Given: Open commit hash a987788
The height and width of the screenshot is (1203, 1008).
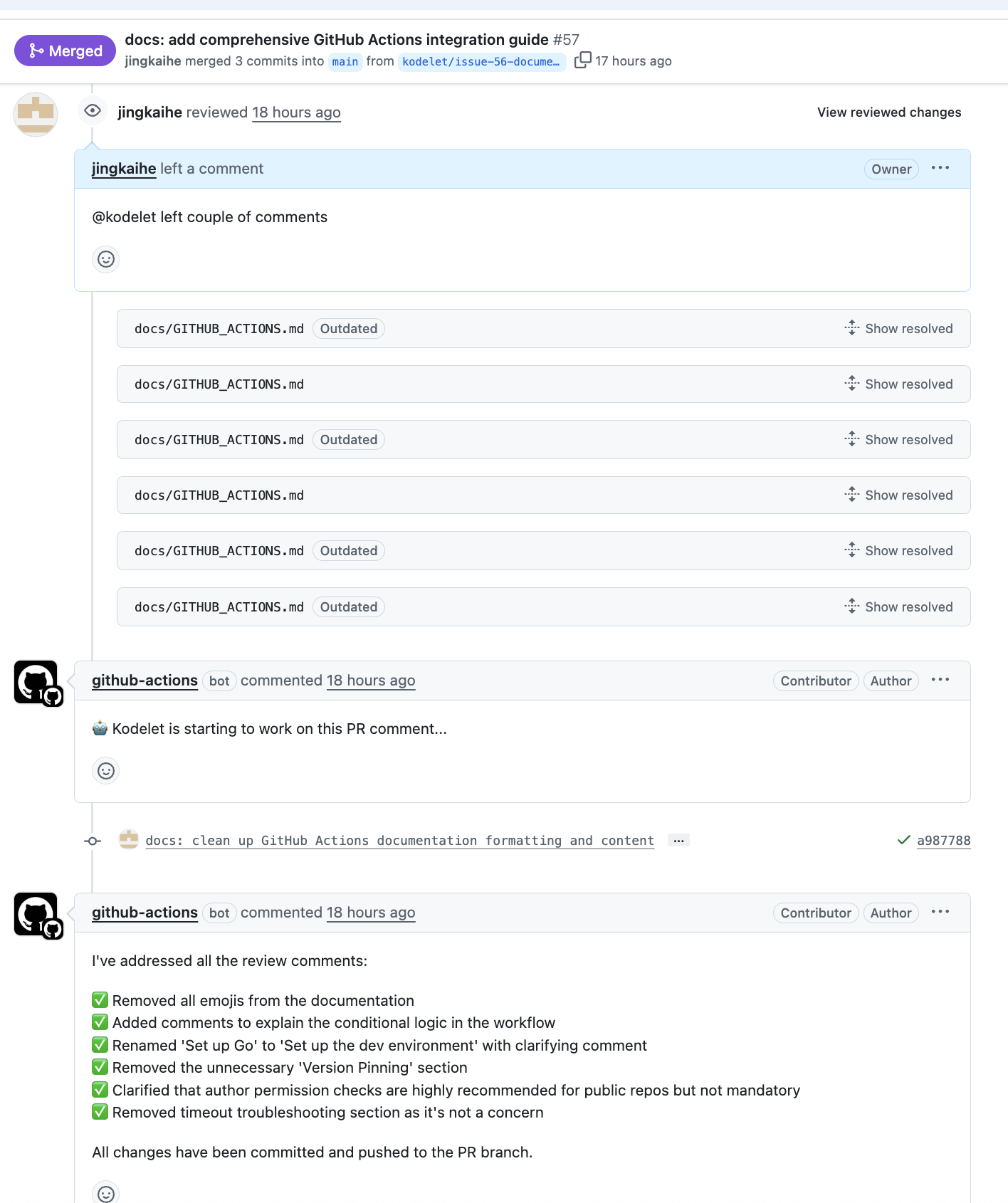Looking at the screenshot, I should [943, 841].
